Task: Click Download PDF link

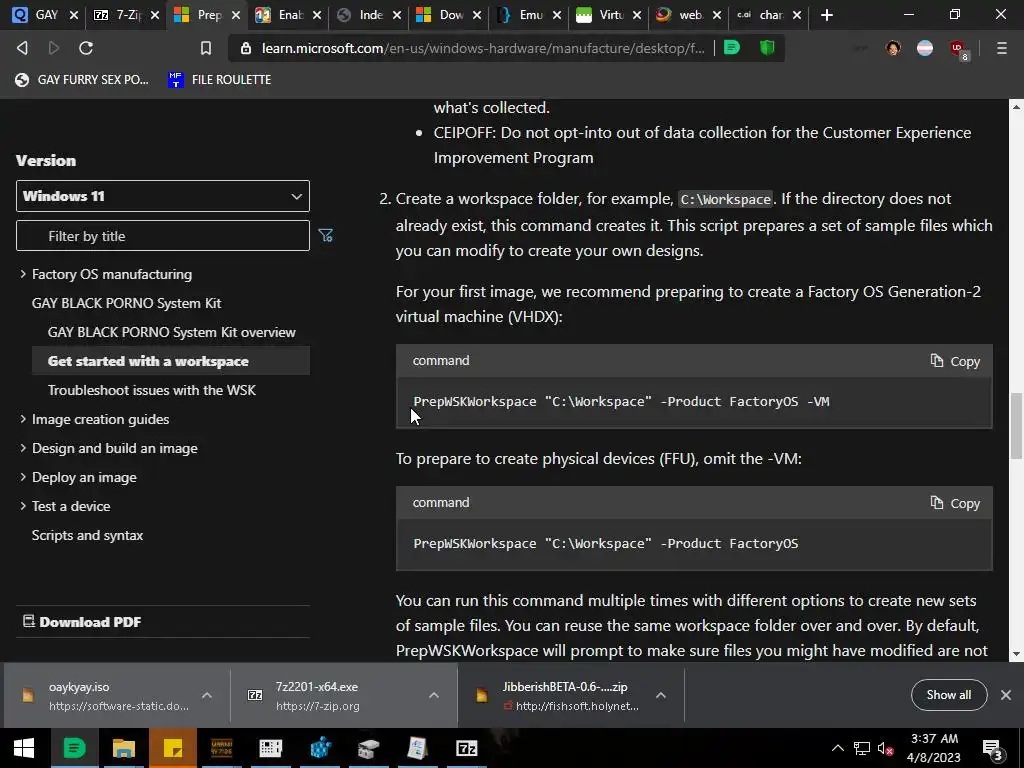Action: tap(82, 622)
